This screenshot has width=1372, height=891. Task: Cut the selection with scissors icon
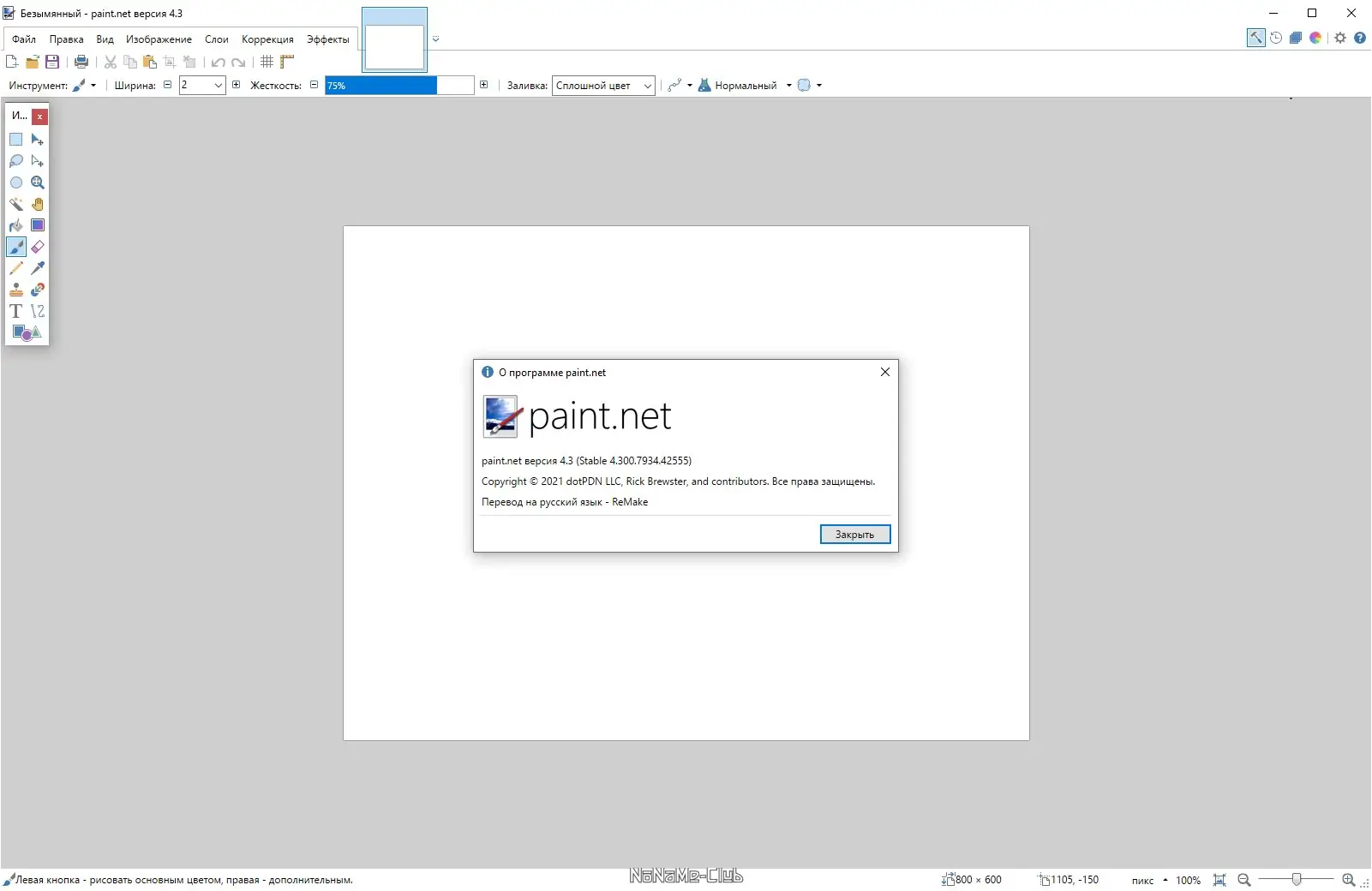point(111,62)
